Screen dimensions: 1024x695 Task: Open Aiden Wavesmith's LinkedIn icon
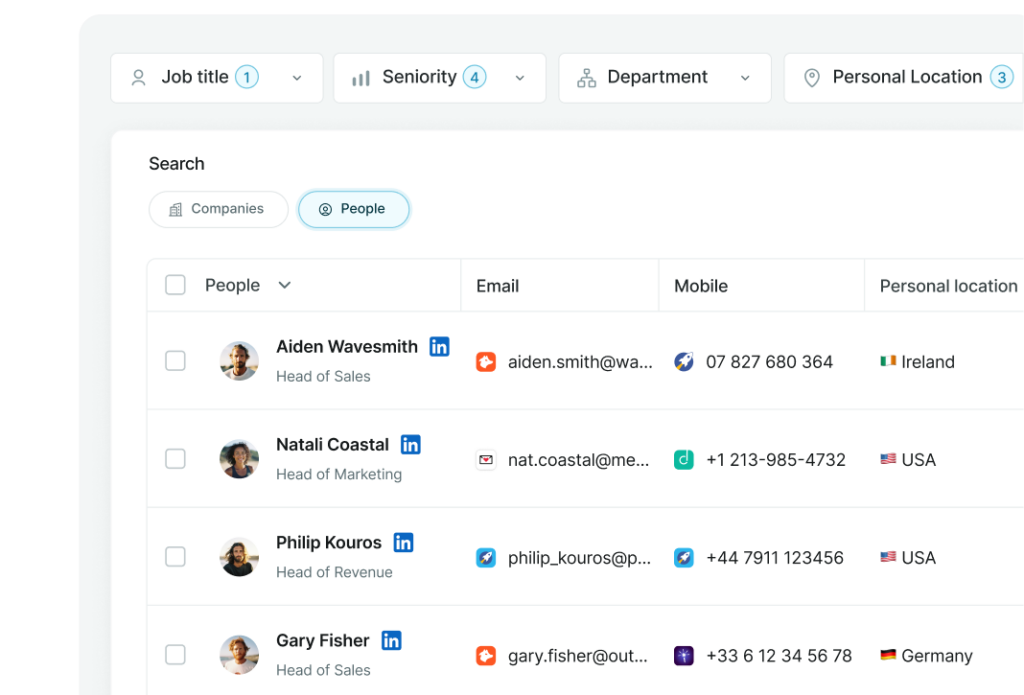pos(439,347)
